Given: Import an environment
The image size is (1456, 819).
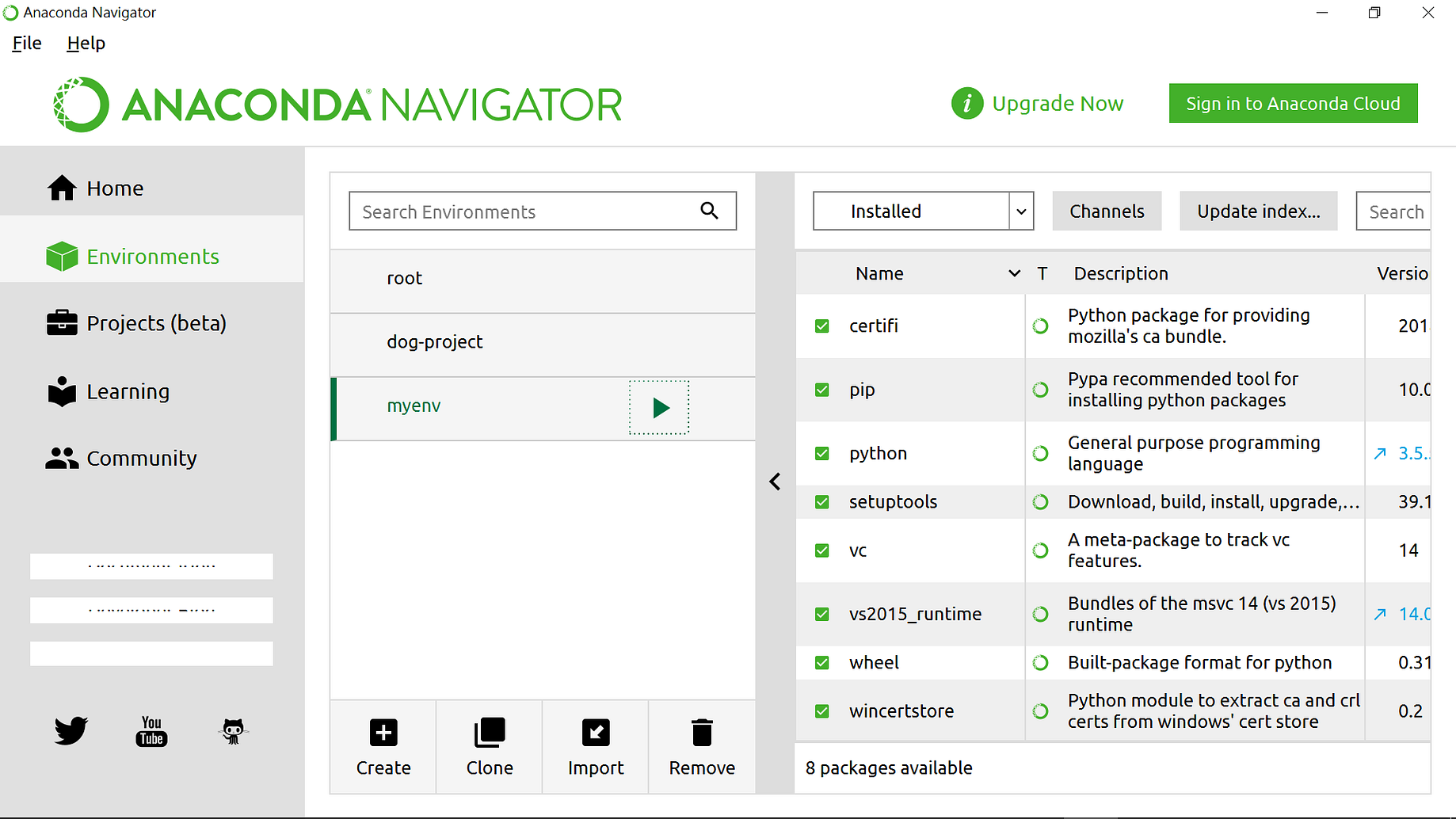Looking at the screenshot, I should tap(596, 747).
